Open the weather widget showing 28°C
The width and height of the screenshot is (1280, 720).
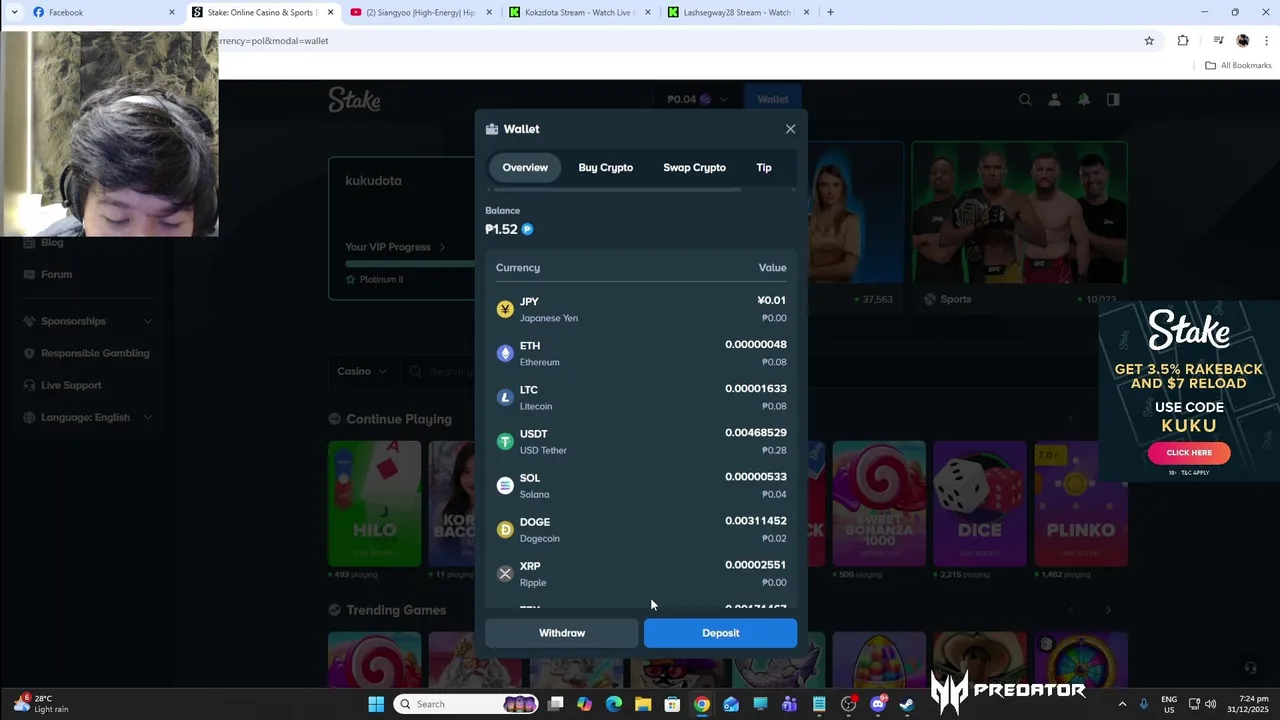click(x=42, y=704)
